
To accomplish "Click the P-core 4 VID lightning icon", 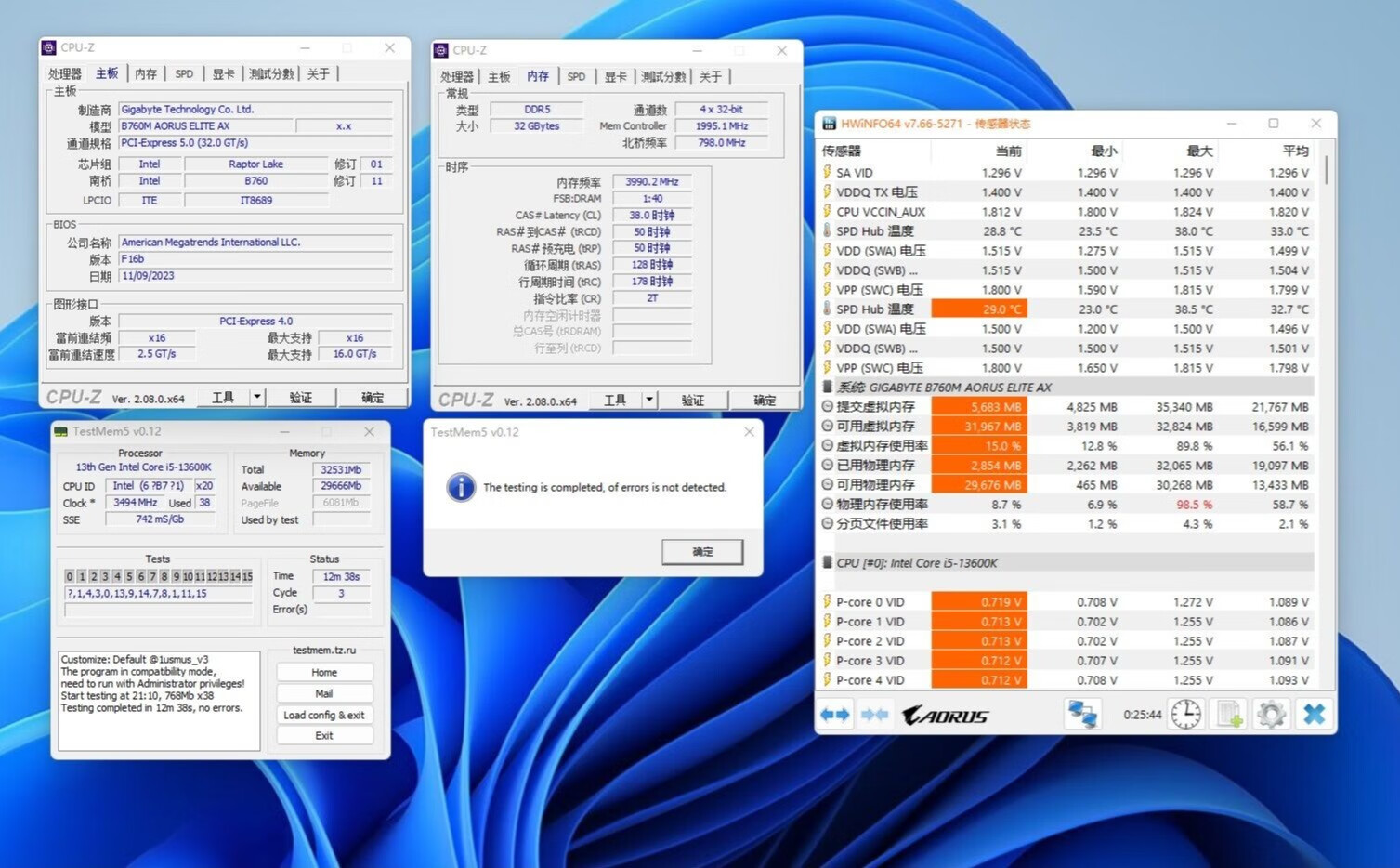I will (x=827, y=679).
